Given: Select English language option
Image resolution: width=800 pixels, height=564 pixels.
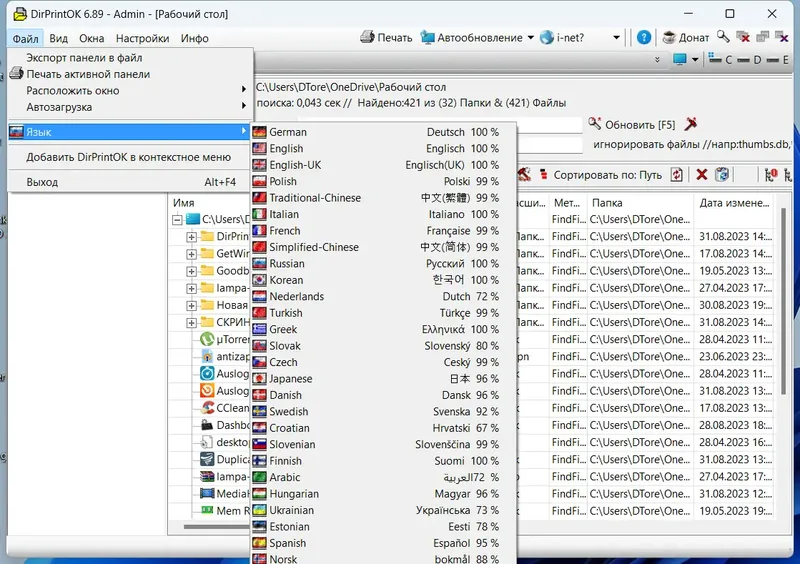Looking at the screenshot, I should (x=384, y=149).
